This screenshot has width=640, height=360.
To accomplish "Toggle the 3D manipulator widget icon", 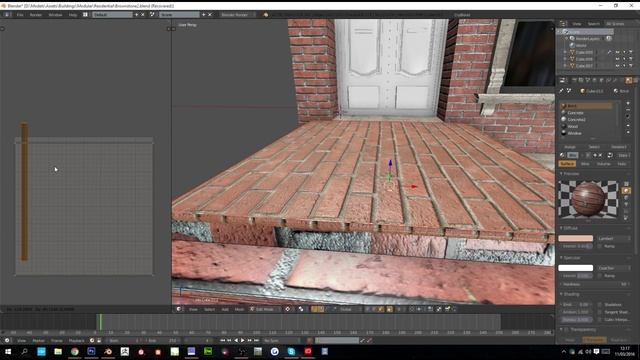I will (315, 309).
